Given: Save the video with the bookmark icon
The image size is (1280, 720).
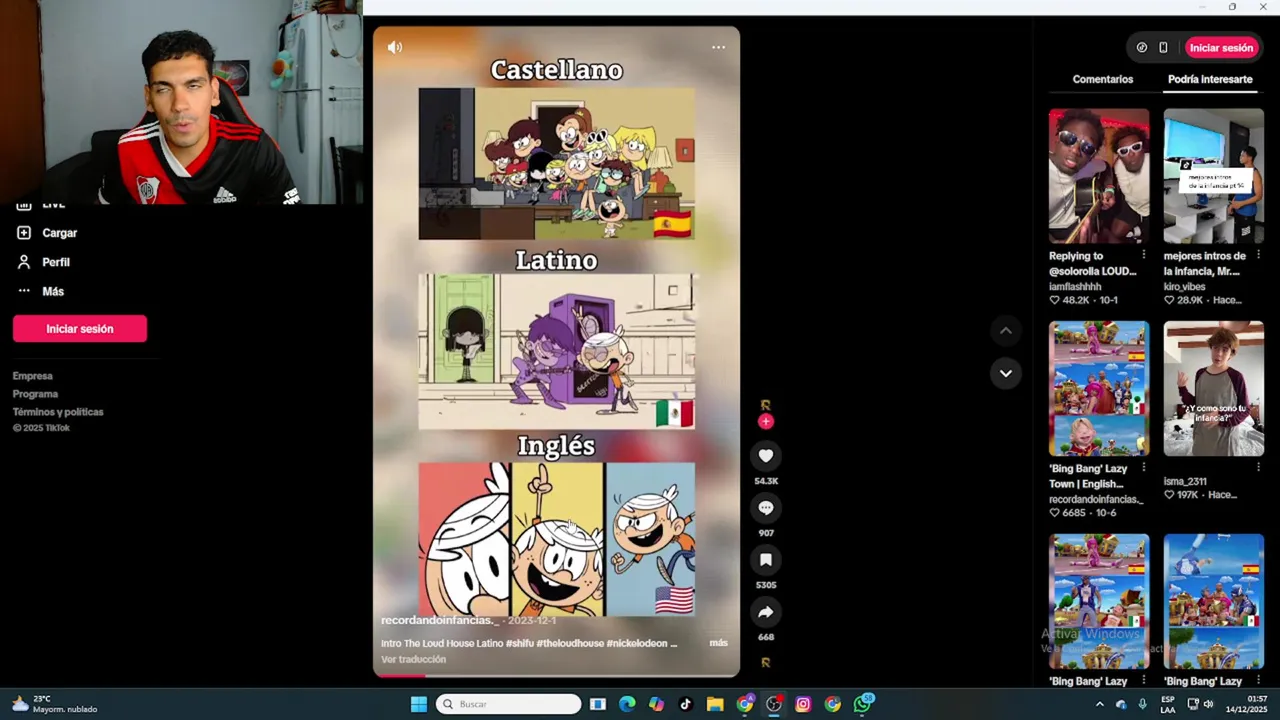Looking at the screenshot, I should coord(766,560).
